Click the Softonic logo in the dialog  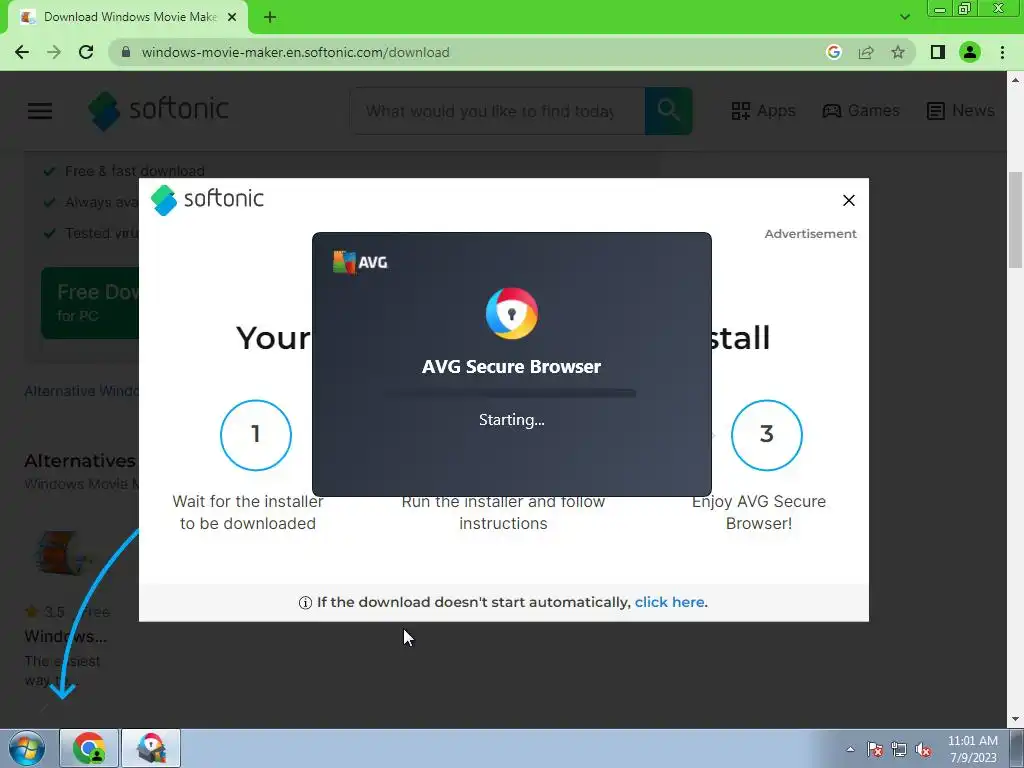tap(207, 199)
